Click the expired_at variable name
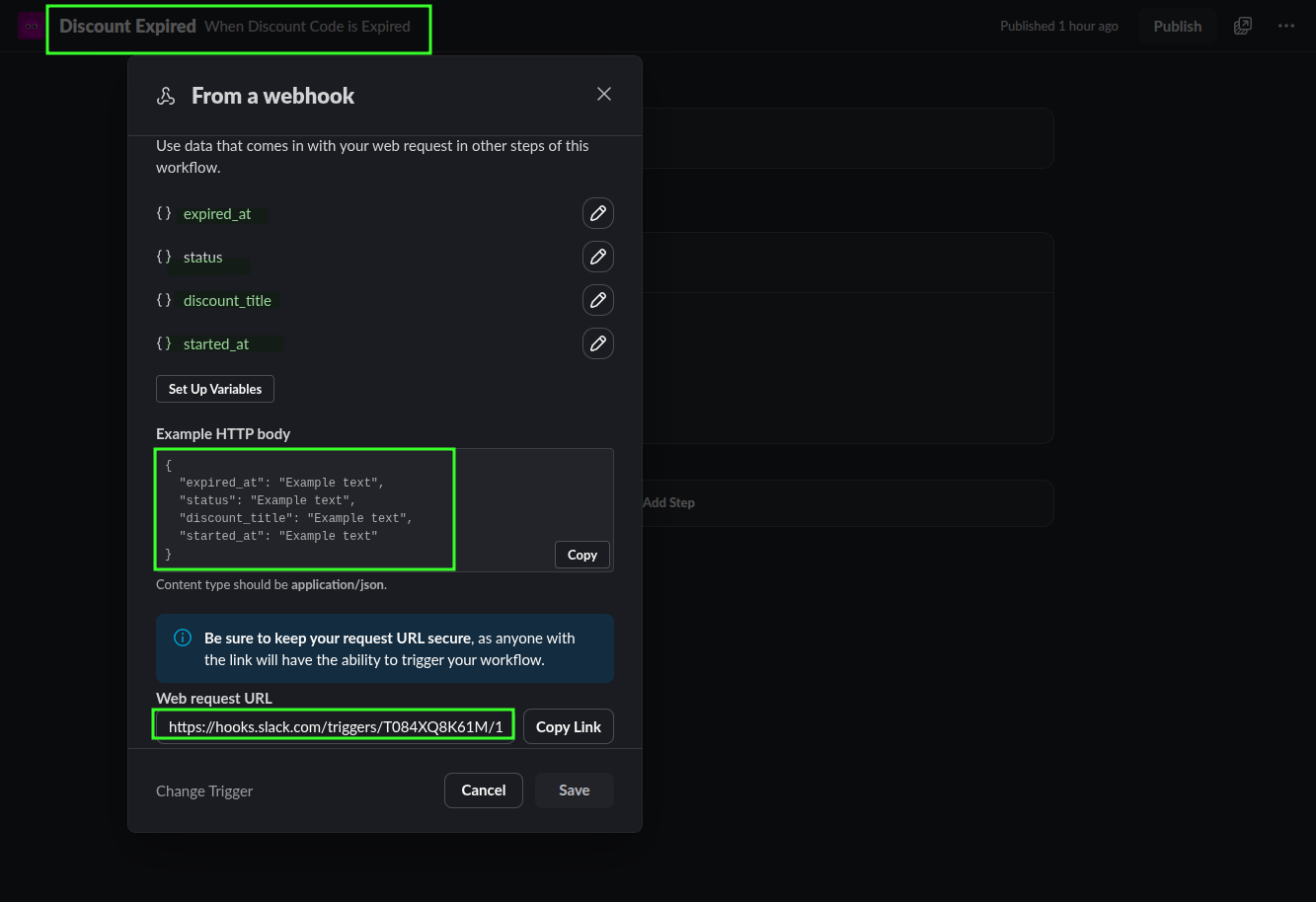The height and width of the screenshot is (902, 1316). (x=217, y=213)
